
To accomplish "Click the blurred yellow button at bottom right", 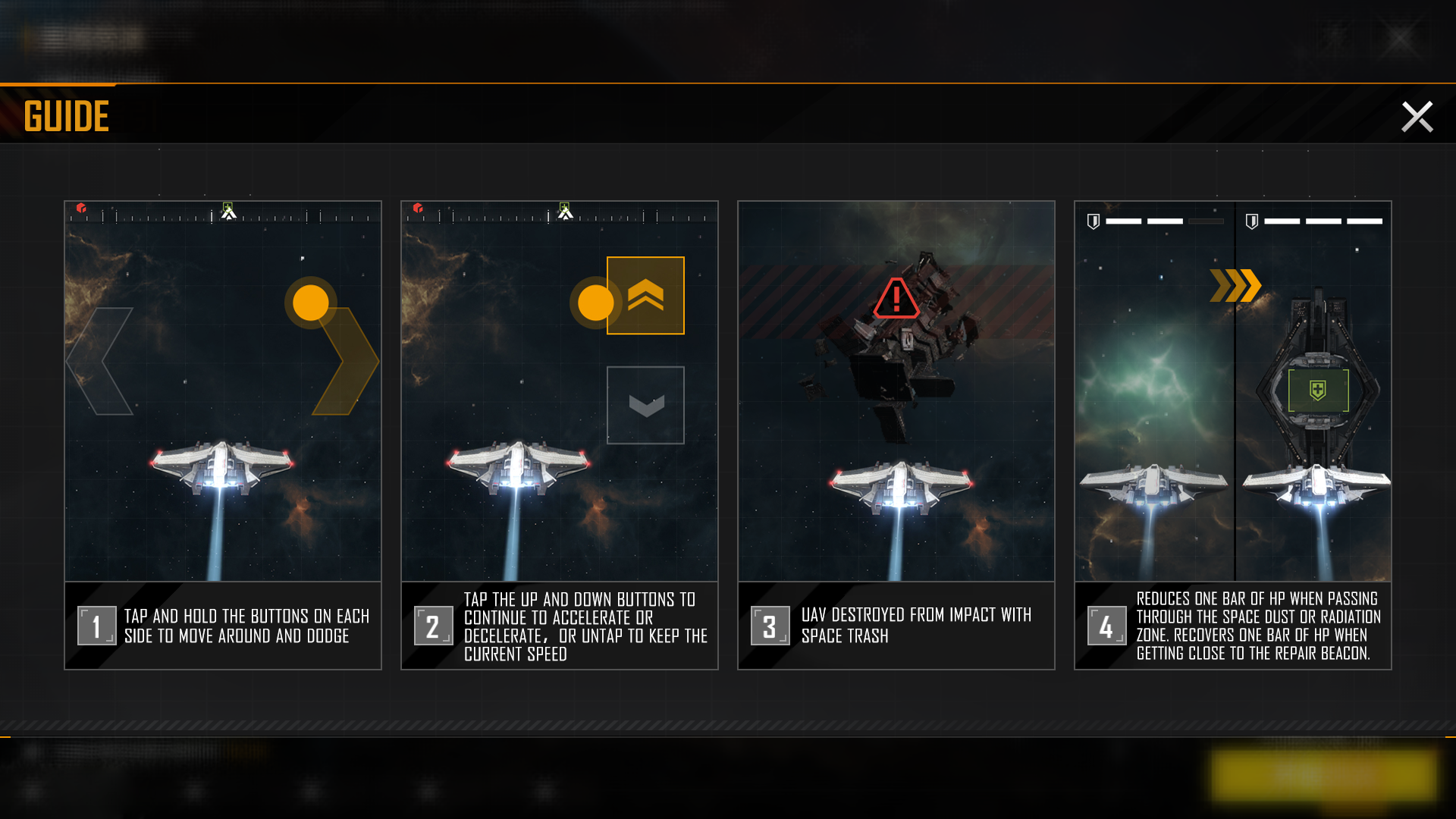I will [1324, 776].
